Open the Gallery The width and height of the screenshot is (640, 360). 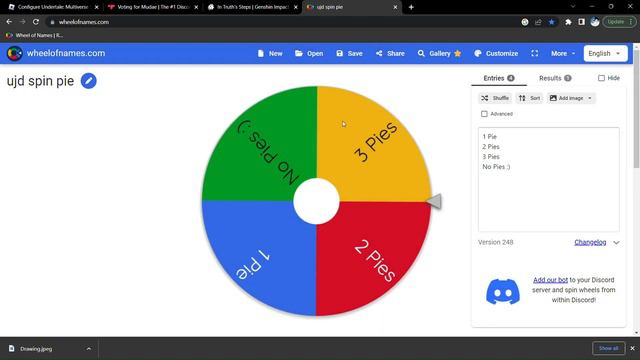coord(440,53)
